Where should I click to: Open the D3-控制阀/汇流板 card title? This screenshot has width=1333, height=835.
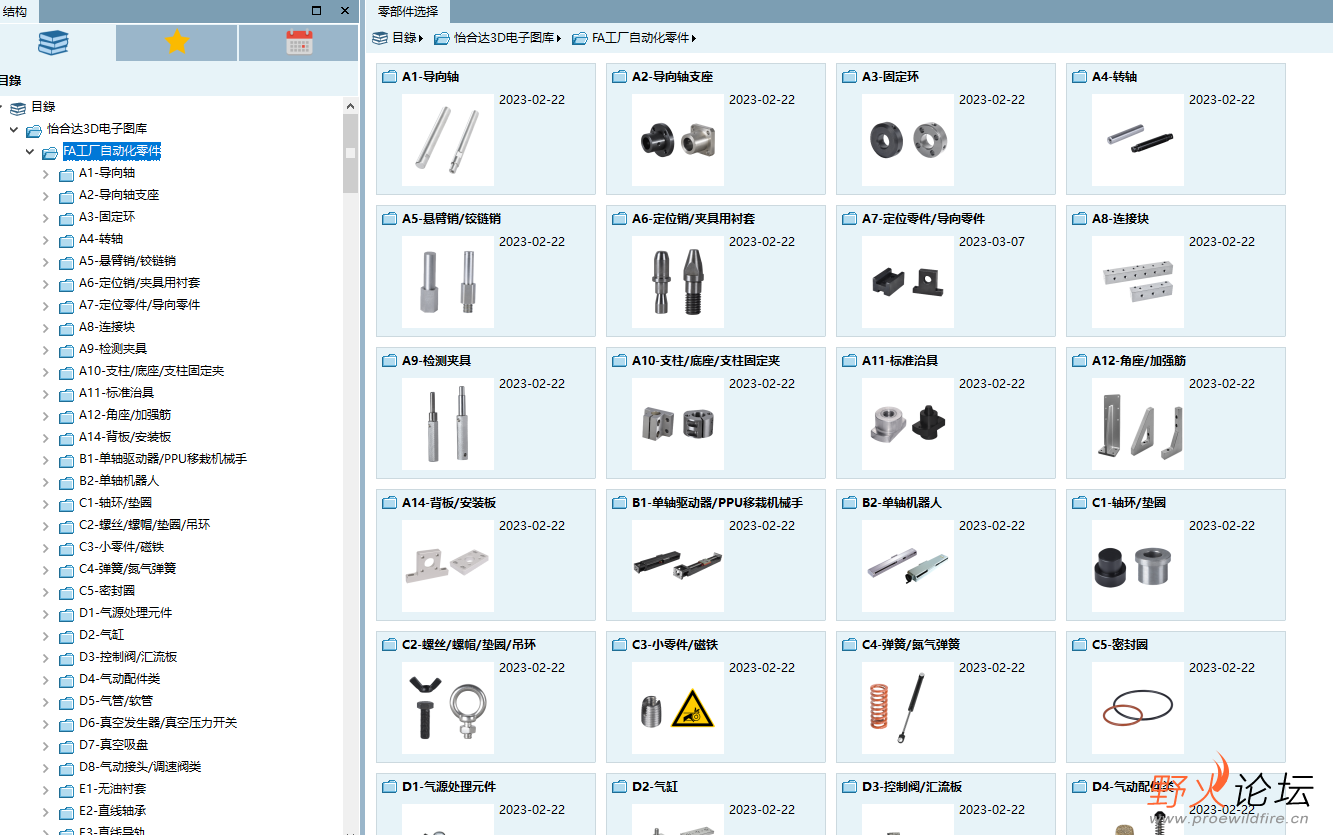click(x=912, y=787)
